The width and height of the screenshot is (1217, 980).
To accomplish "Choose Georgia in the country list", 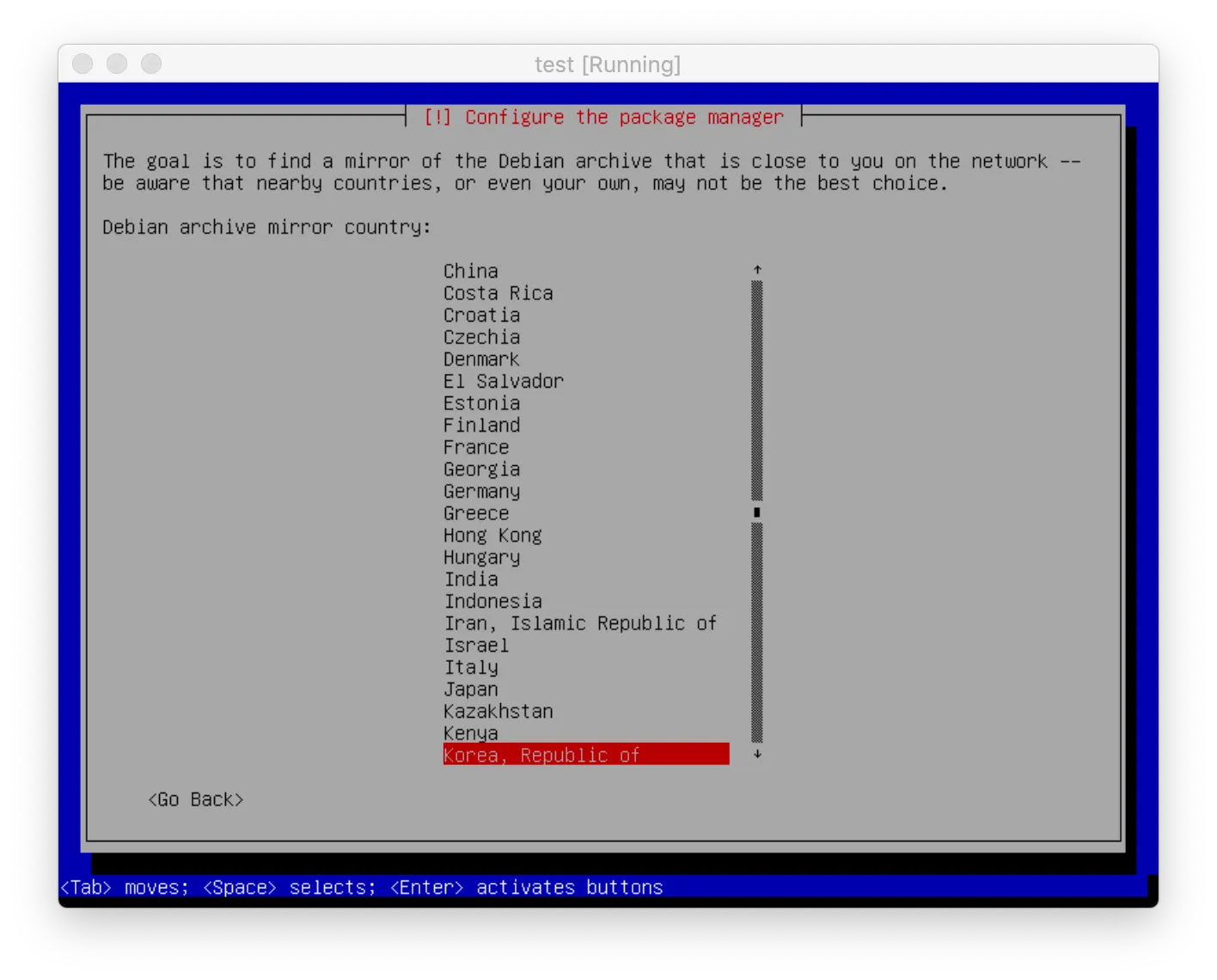I will (482, 469).
